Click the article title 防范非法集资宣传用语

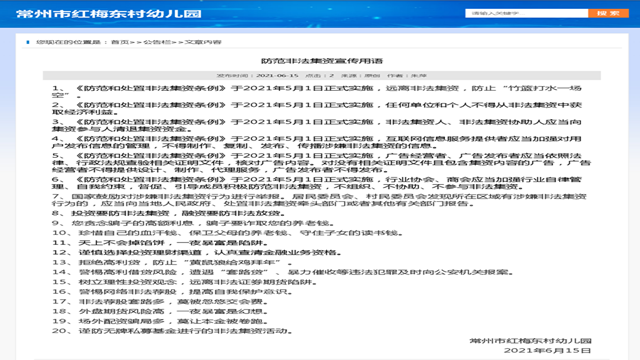pyautogui.click(x=322, y=61)
